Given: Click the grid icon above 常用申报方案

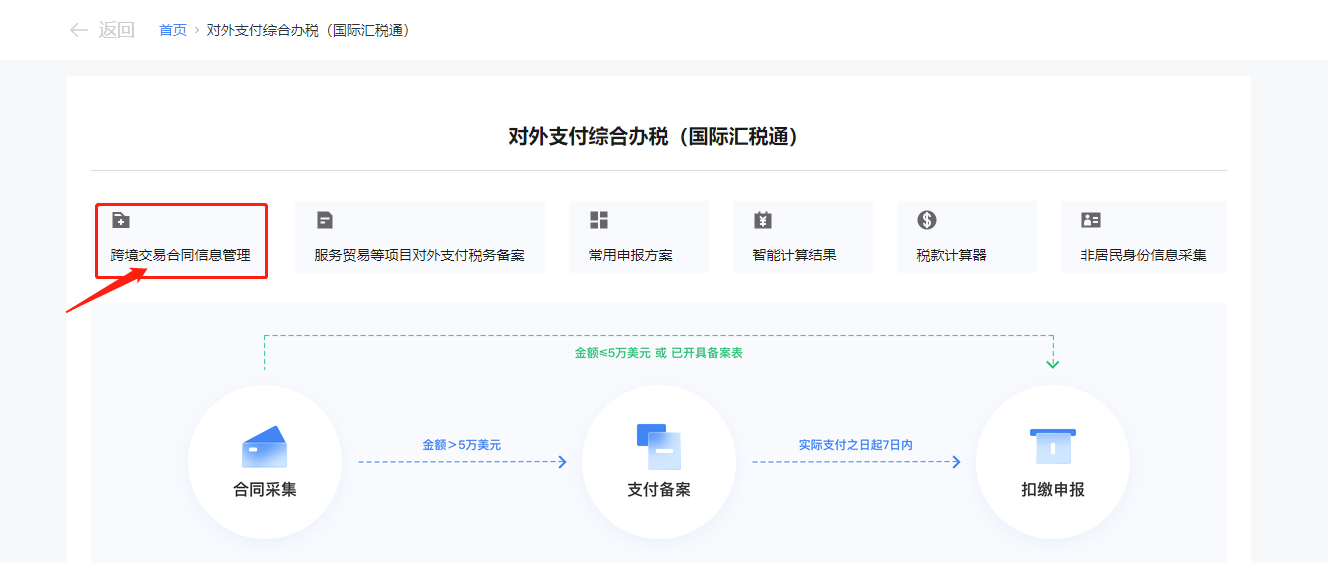Looking at the screenshot, I should click(598, 220).
